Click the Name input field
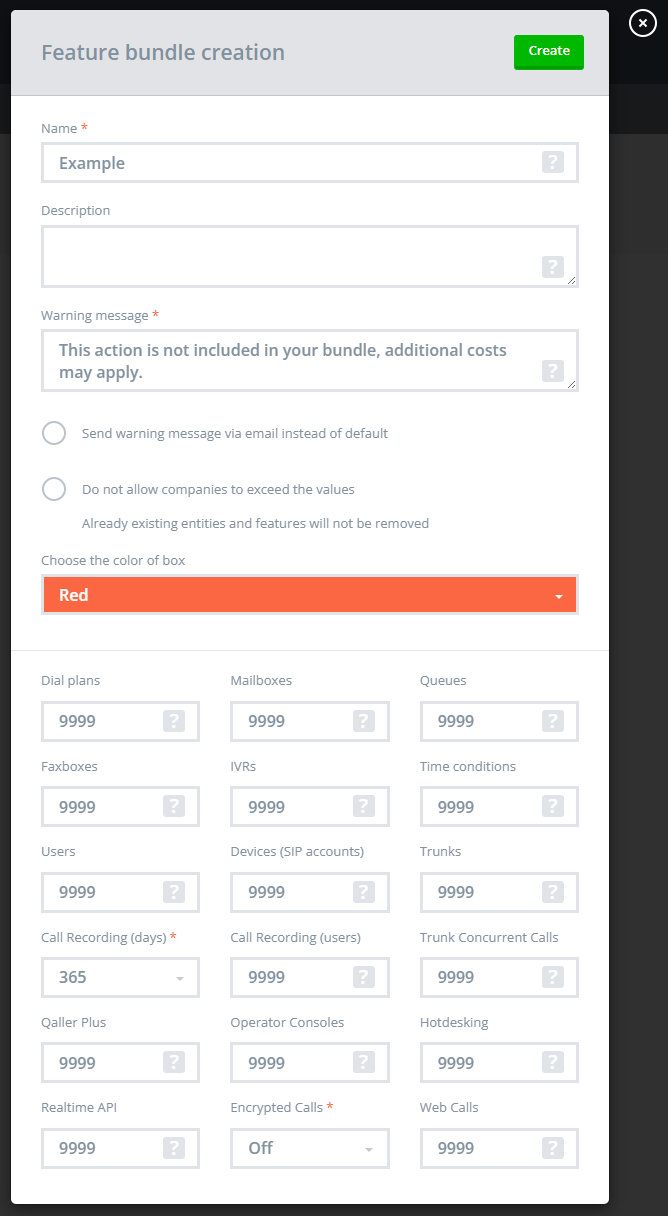668x1216 pixels. click(290, 163)
